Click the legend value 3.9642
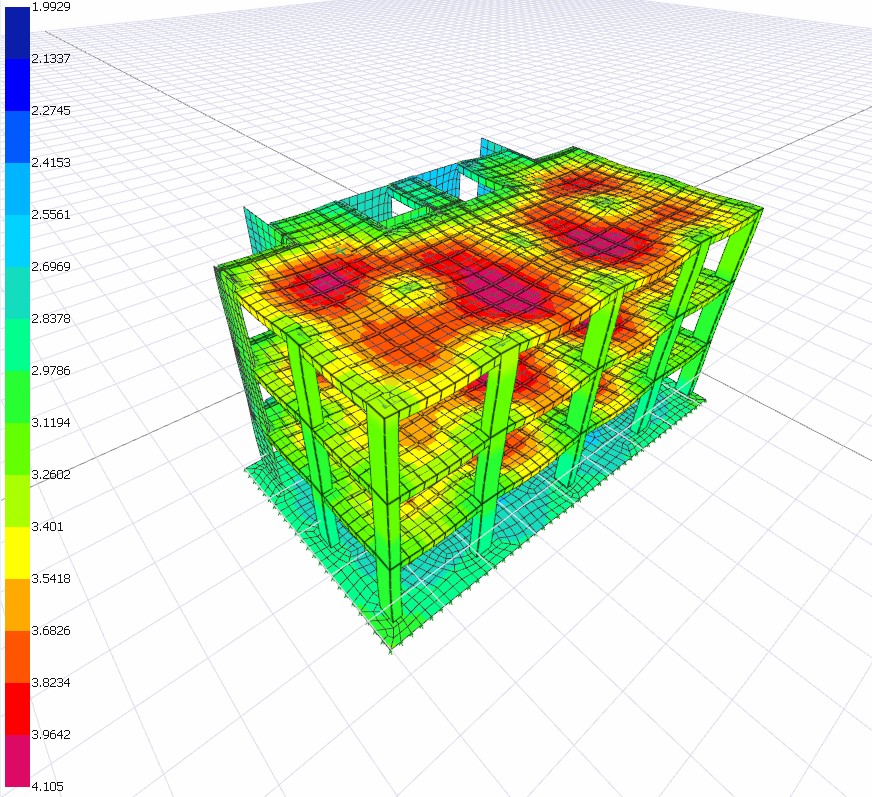The image size is (872, 797). 51,735
